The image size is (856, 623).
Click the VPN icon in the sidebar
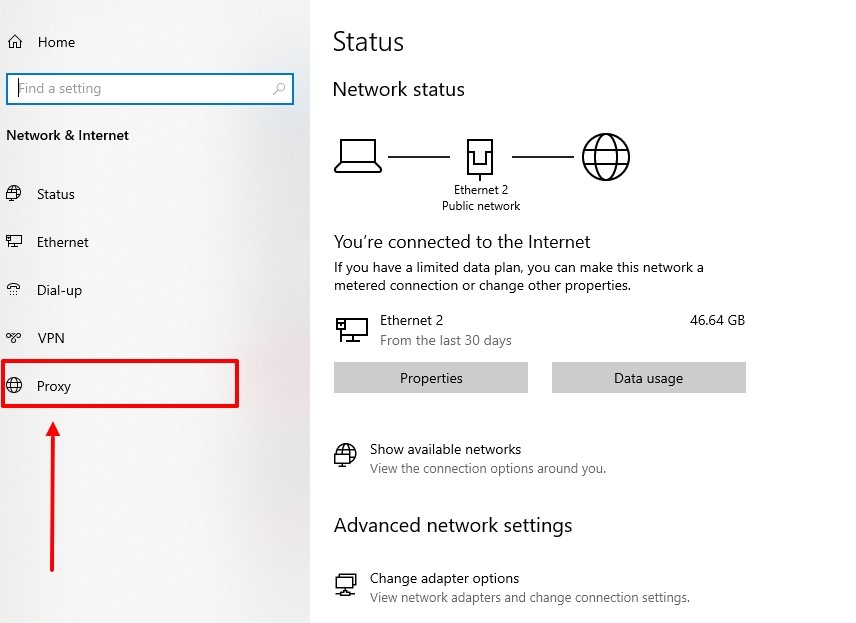[16, 338]
